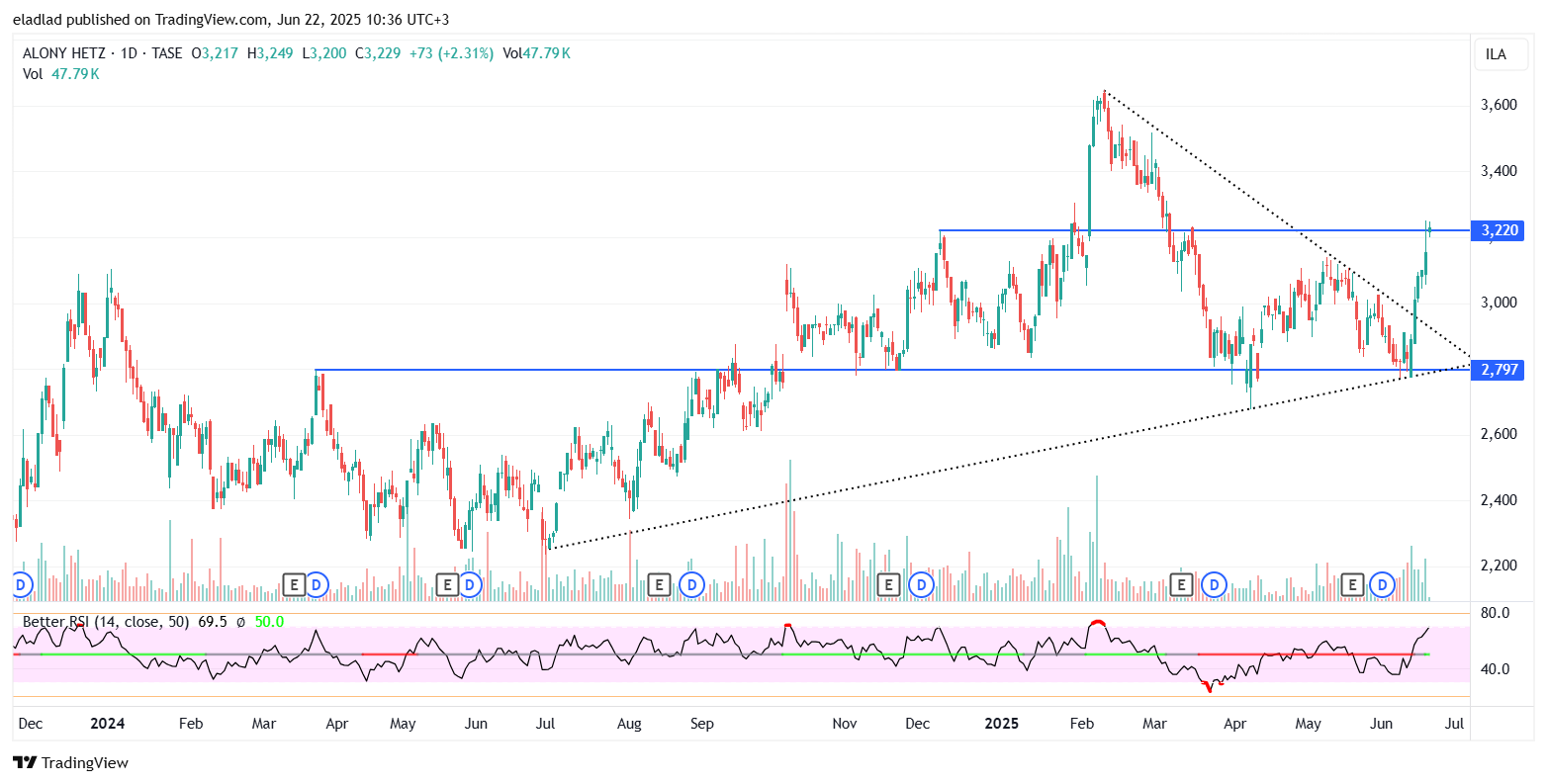1547x784 pixels.
Task: Click the green 50.0 RSI value
Action: coord(269,622)
